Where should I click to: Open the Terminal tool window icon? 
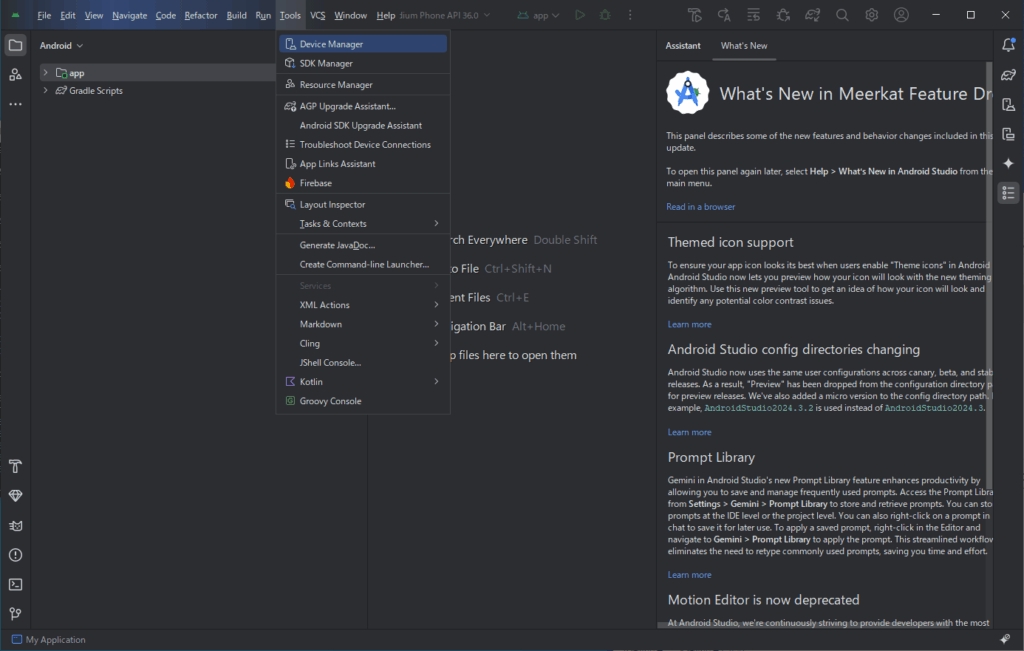tap(16, 584)
